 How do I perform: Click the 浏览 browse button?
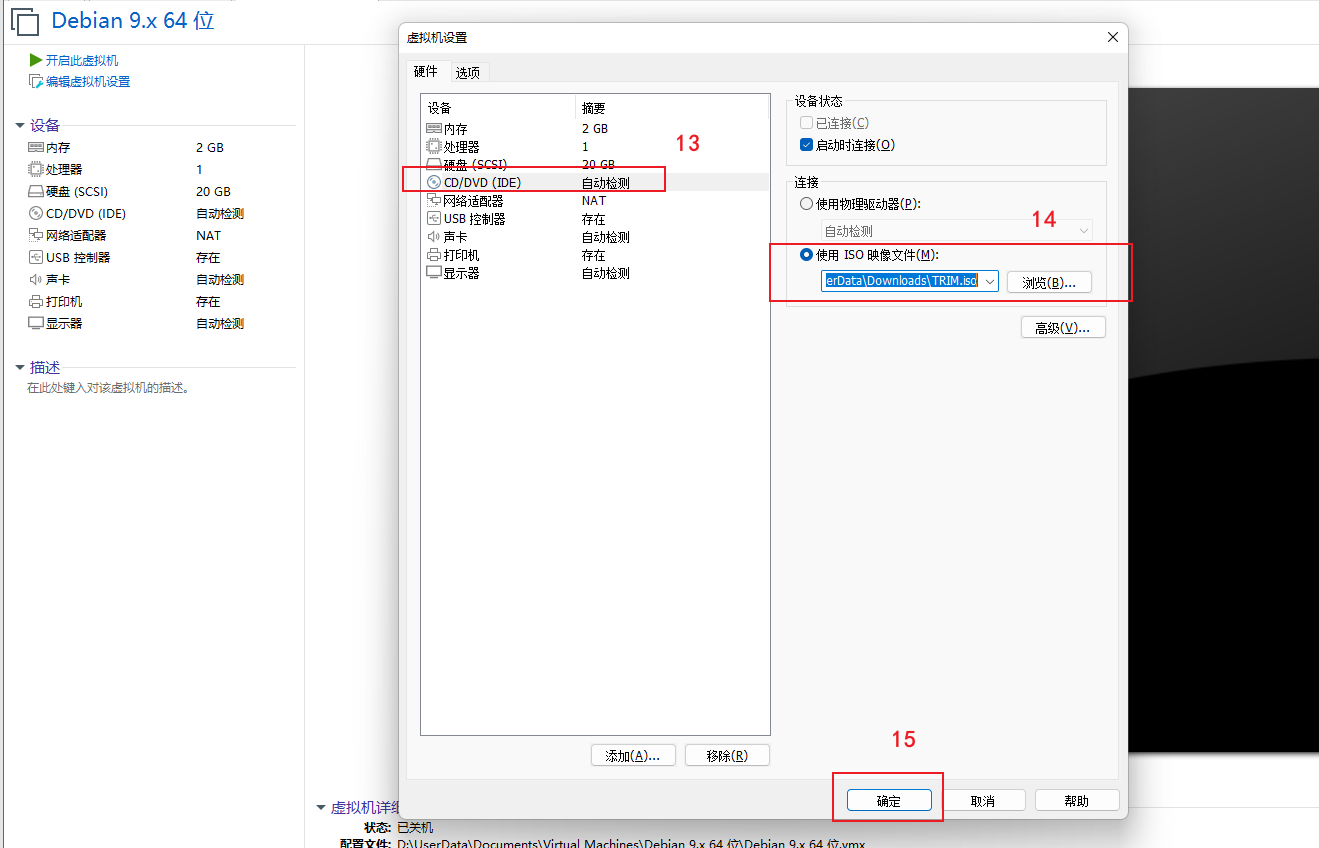(x=1048, y=283)
